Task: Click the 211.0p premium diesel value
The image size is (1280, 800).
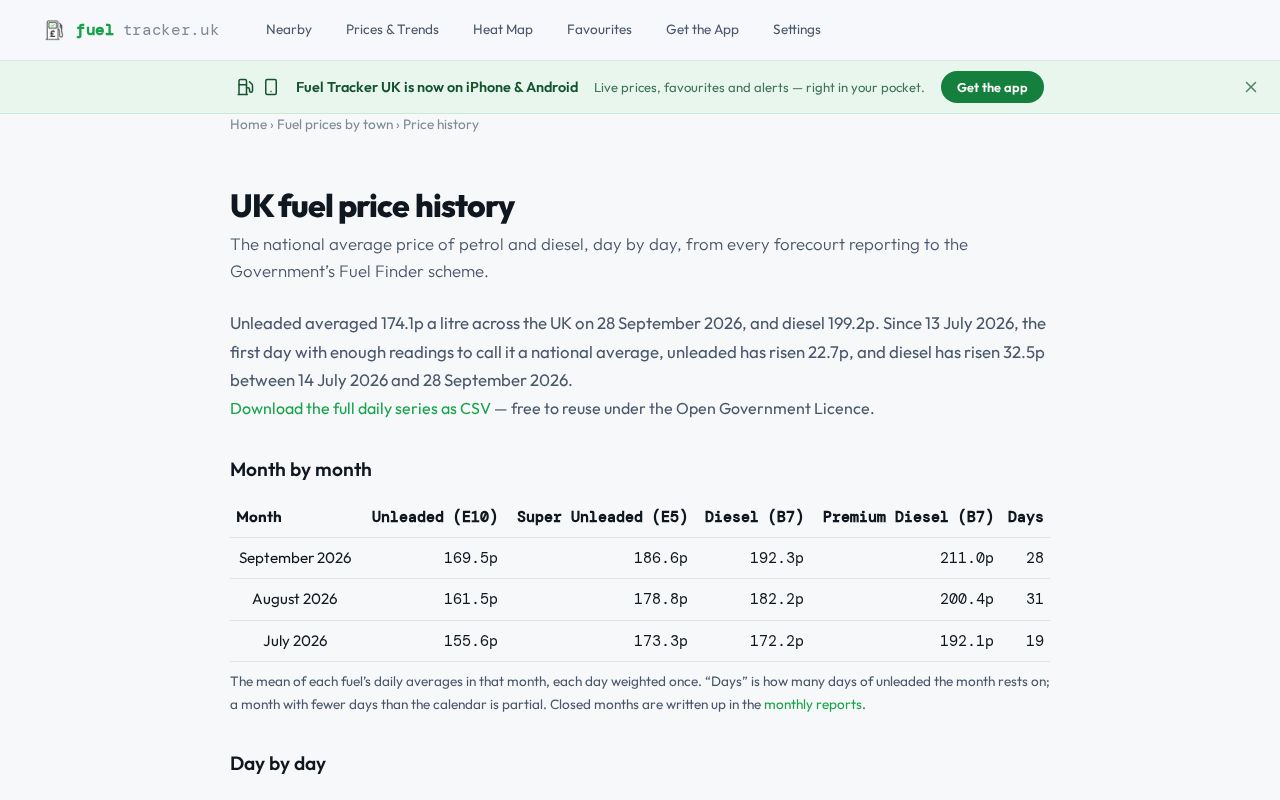Action: pyautogui.click(x=966, y=558)
